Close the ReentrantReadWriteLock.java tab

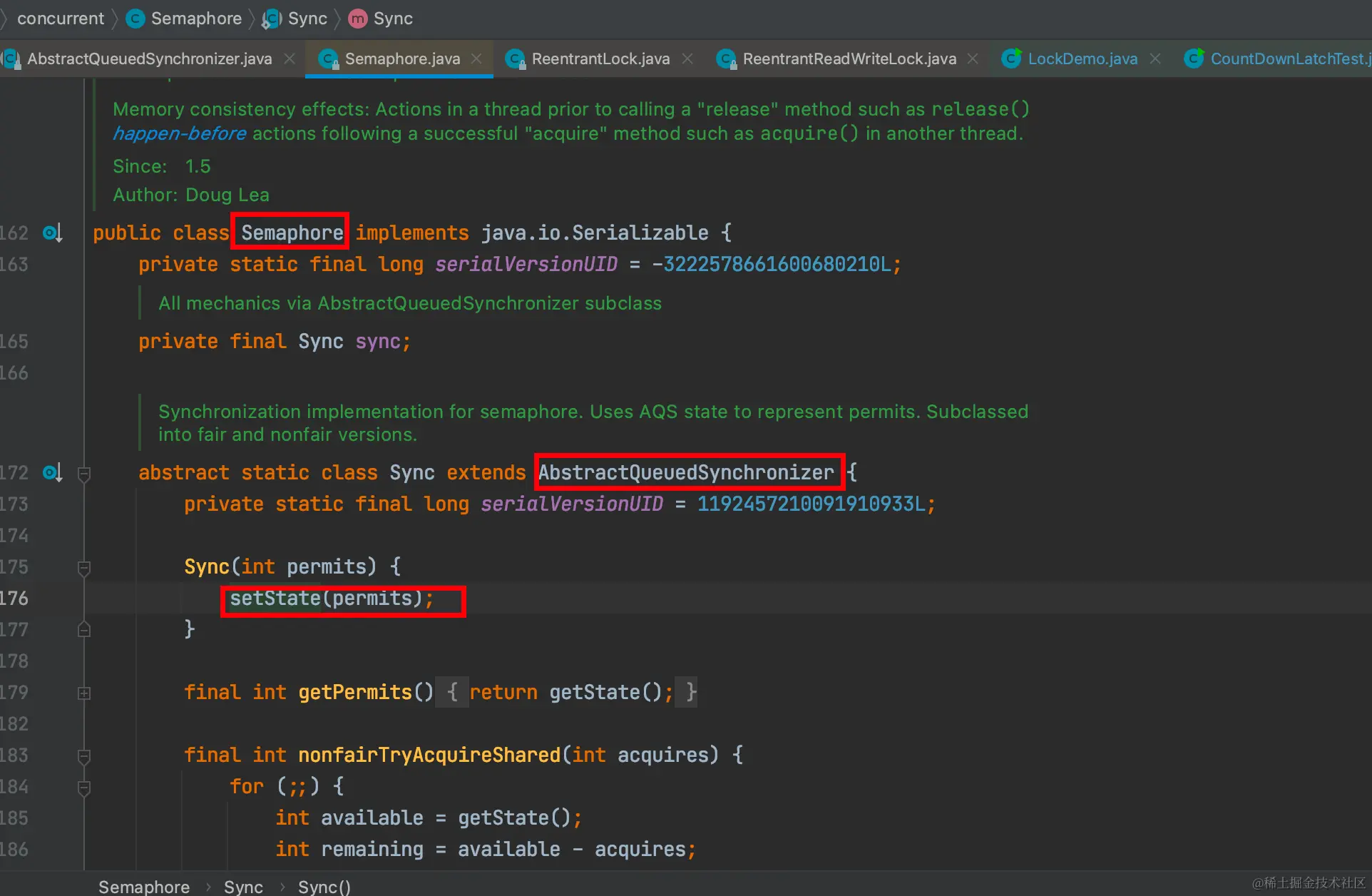973,58
